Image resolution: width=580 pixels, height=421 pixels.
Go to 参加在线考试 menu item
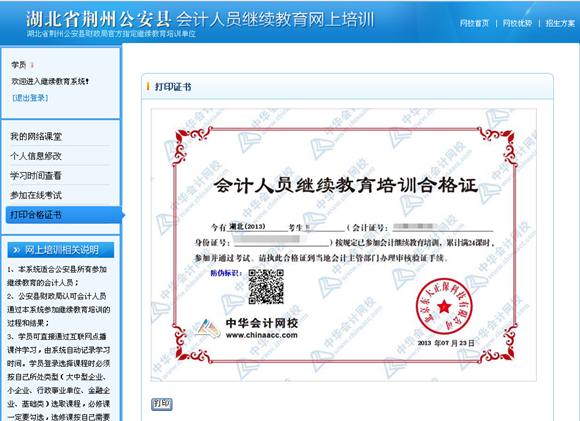click(x=36, y=195)
